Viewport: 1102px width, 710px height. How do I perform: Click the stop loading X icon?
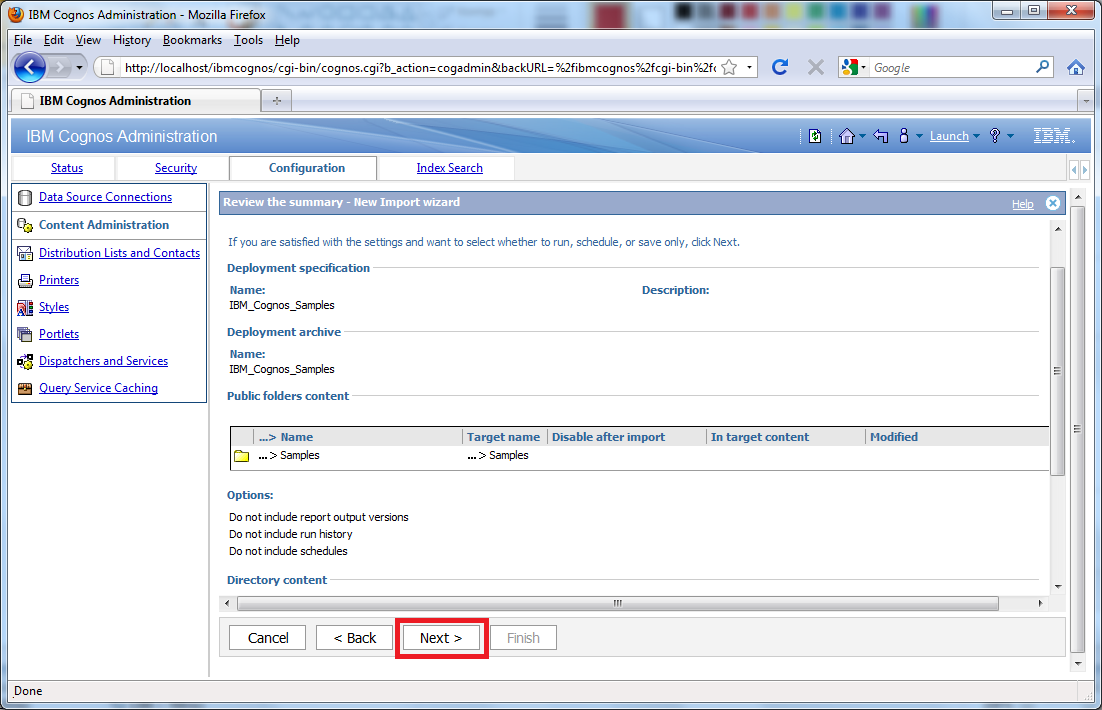point(815,67)
